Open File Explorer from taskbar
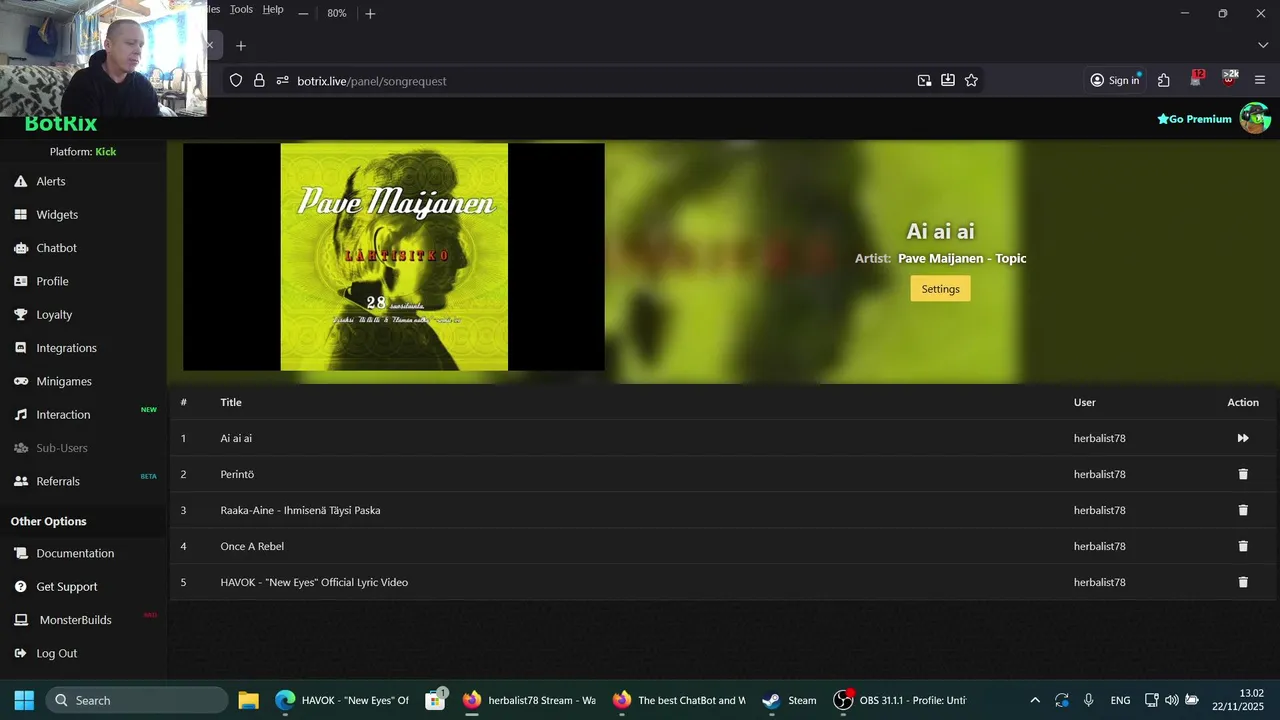The image size is (1280, 720). (x=248, y=700)
